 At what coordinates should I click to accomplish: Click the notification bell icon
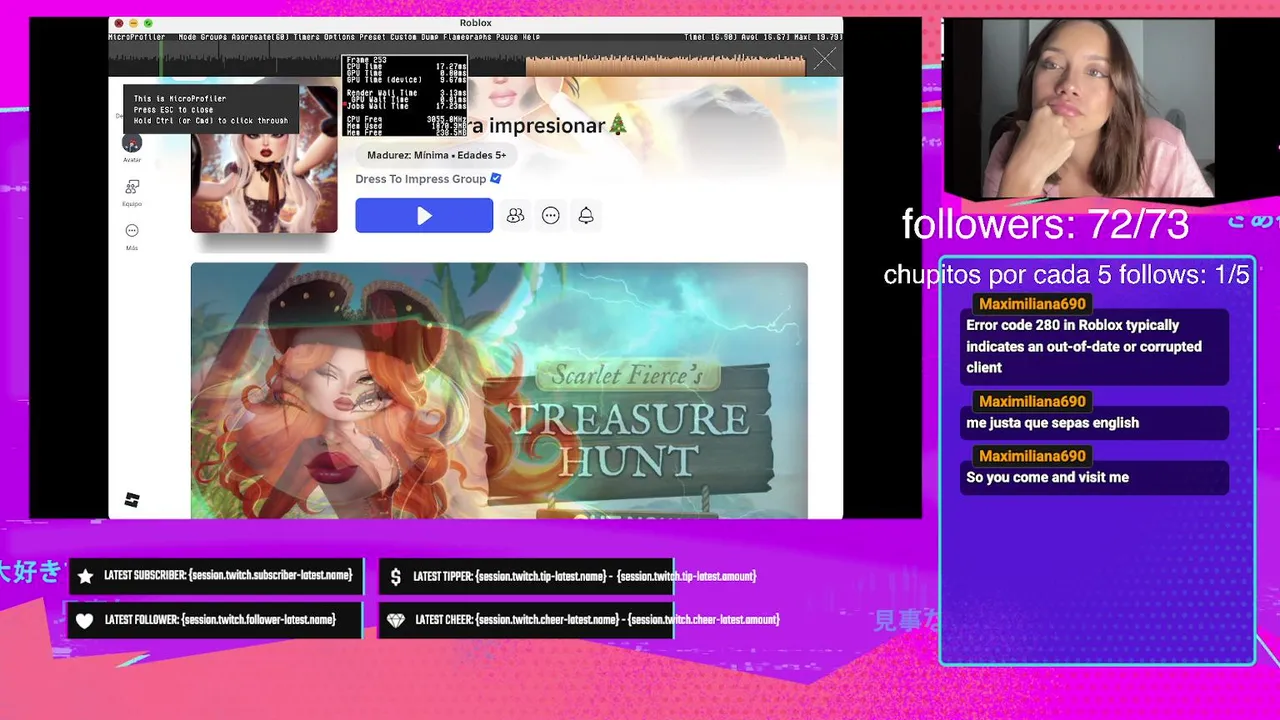pyautogui.click(x=586, y=215)
